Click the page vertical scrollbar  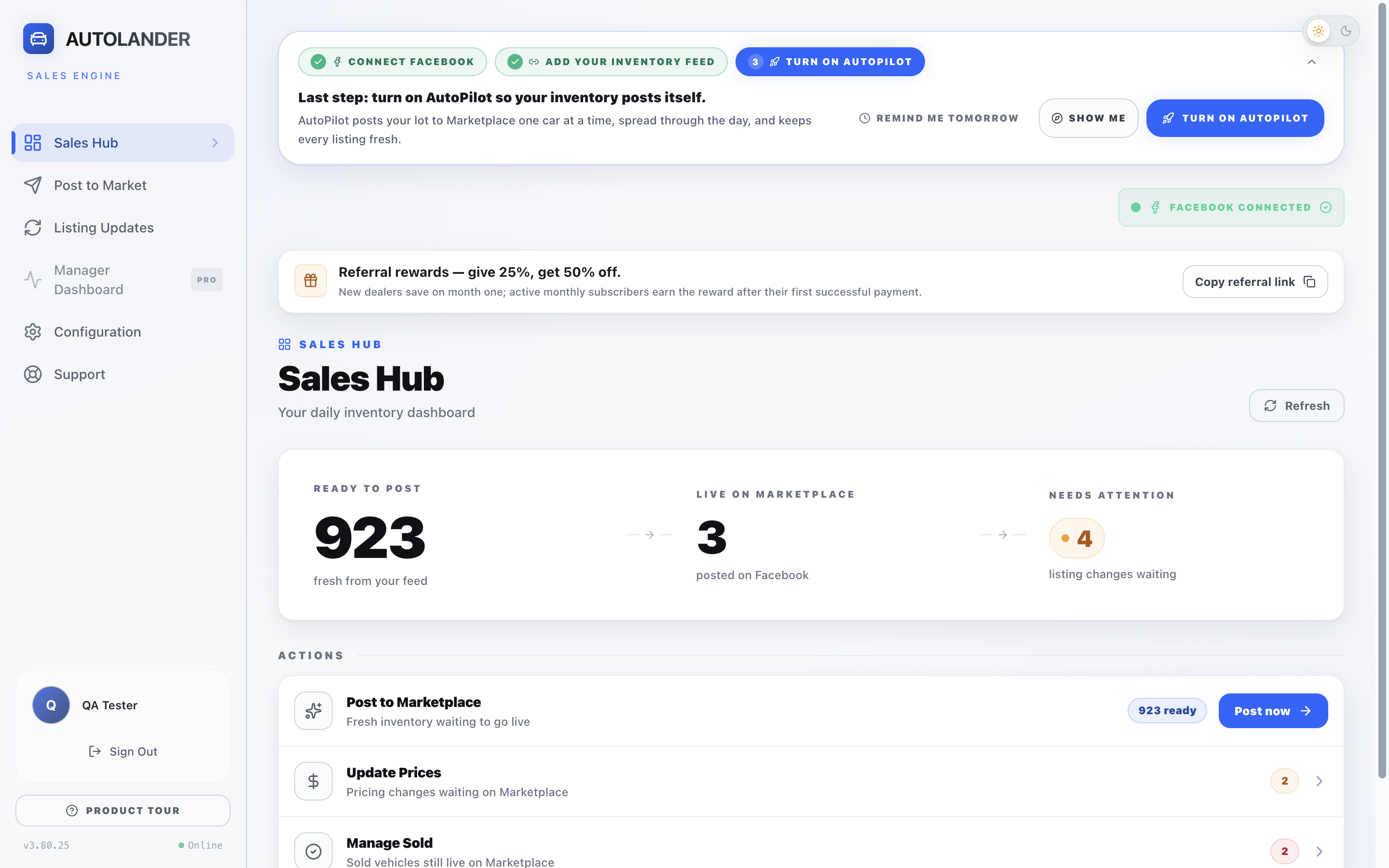click(x=1382, y=391)
